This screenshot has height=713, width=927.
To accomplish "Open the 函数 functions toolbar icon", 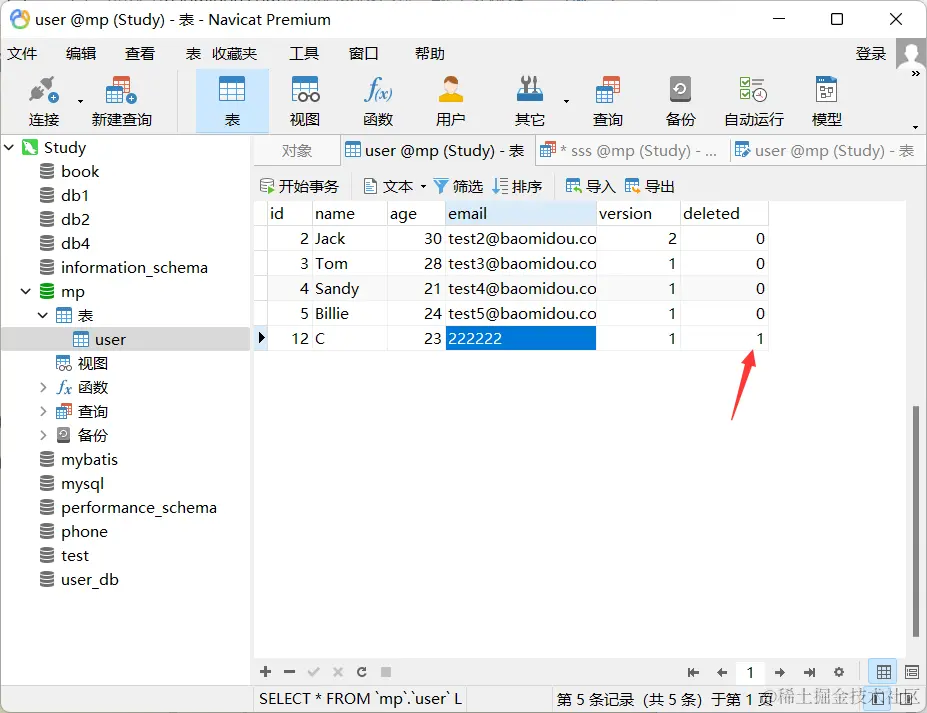I will [x=378, y=101].
